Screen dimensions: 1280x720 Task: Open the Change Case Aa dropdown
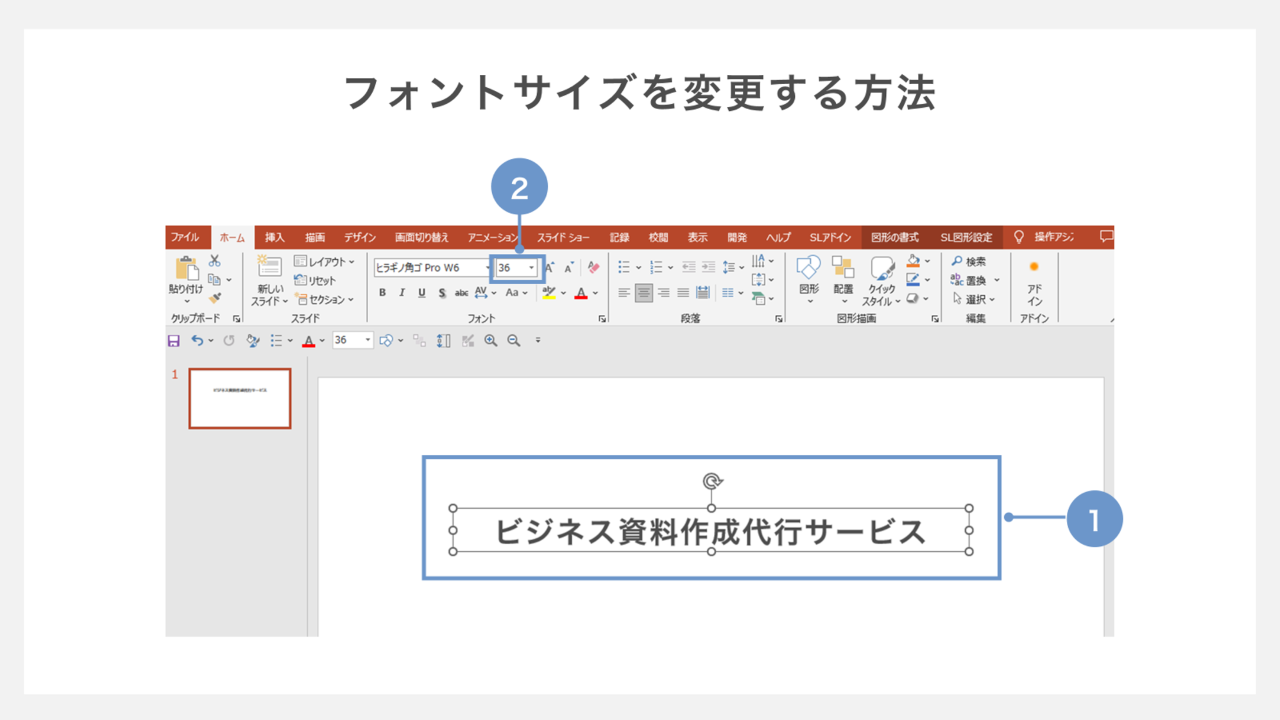516,293
